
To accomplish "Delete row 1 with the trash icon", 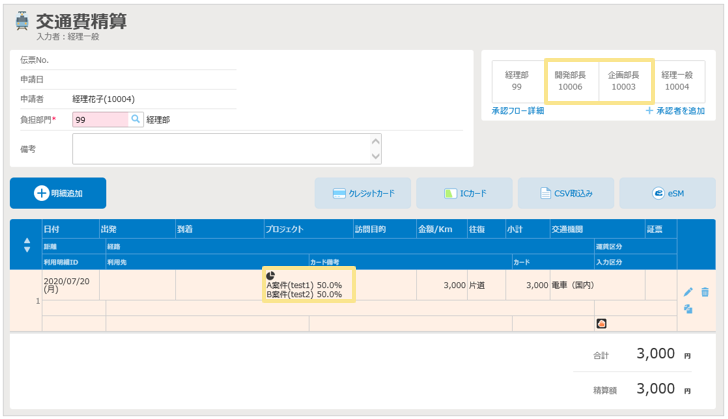I will pos(705,292).
